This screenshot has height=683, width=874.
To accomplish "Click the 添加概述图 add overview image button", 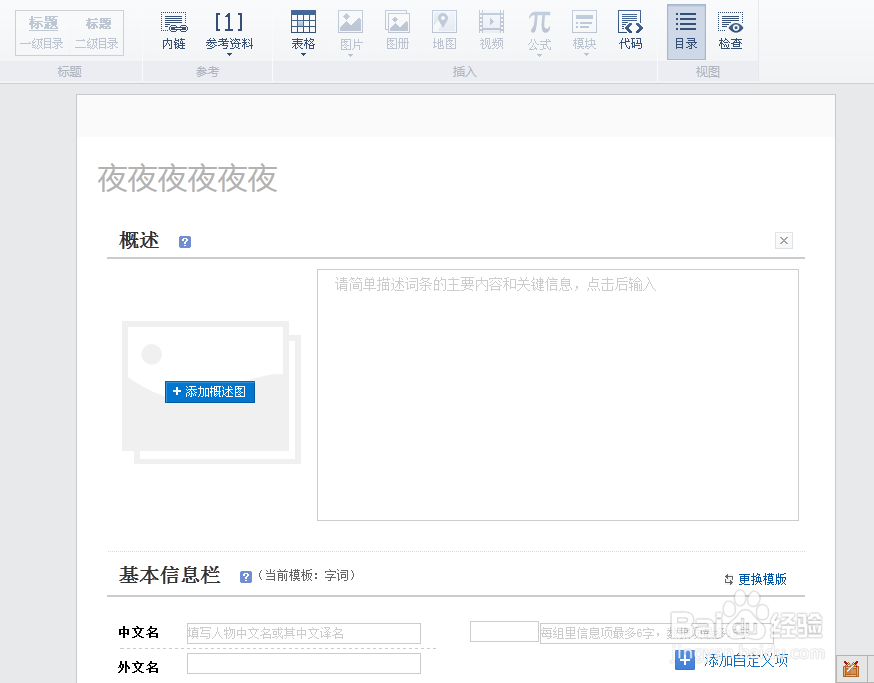I will 209,391.
